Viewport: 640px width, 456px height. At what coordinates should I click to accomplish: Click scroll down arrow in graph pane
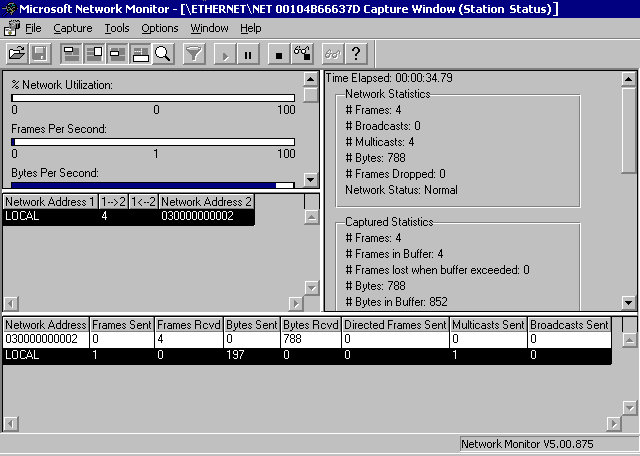(x=310, y=180)
